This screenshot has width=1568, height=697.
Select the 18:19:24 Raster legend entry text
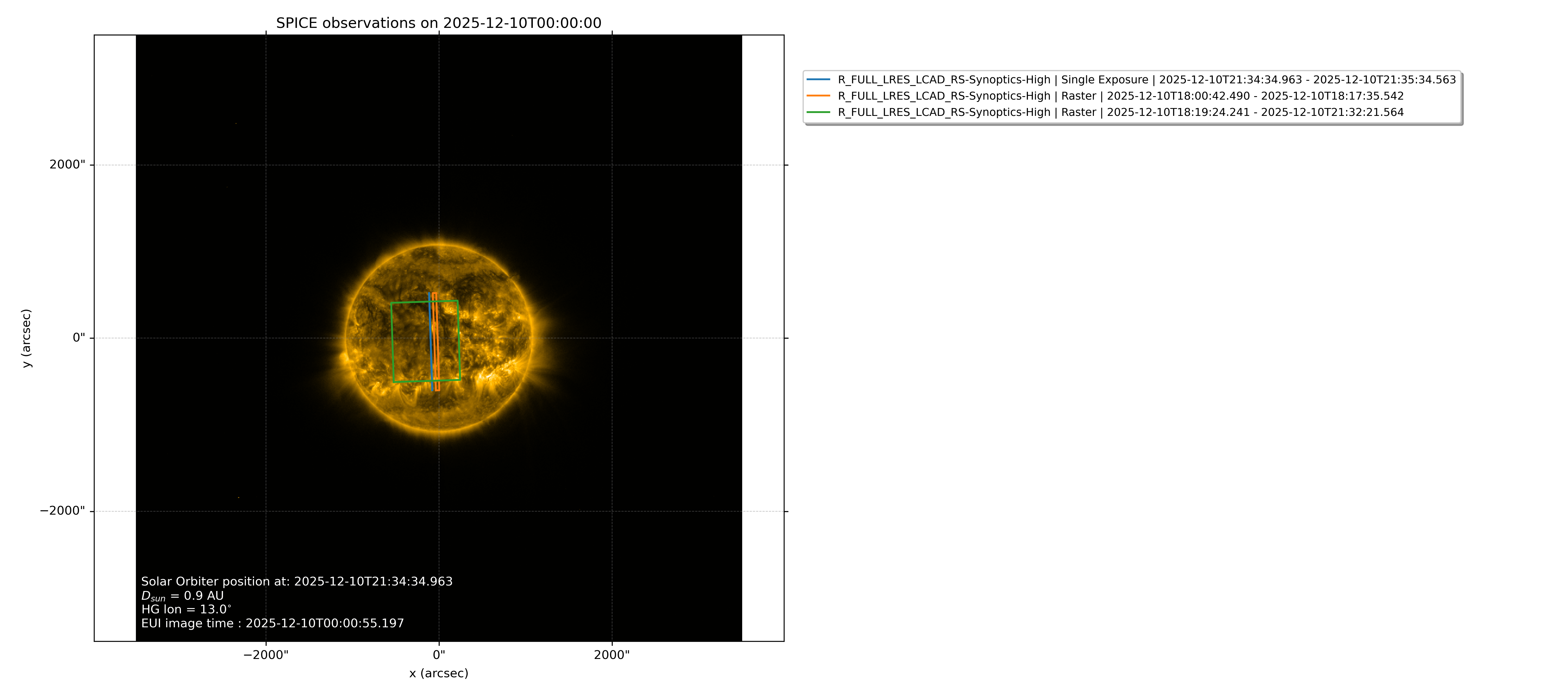[1121, 113]
